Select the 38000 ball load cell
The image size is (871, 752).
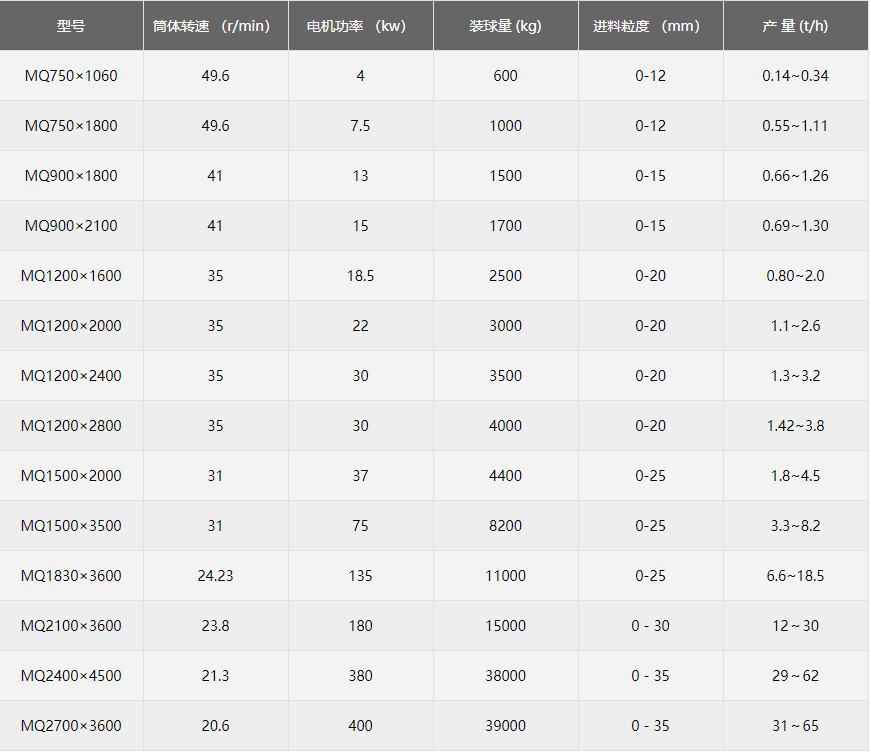coord(505,676)
